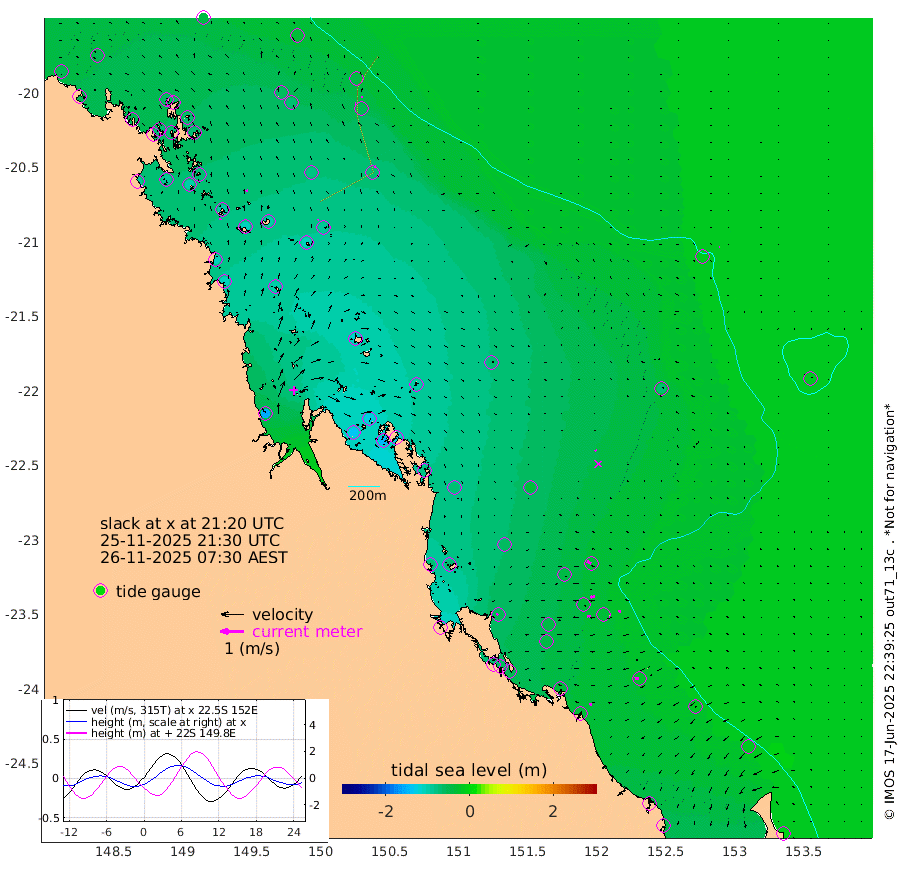Click the 'tidal sea level (m)' title
The width and height of the screenshot is (900, 874).
coord(469,770)
